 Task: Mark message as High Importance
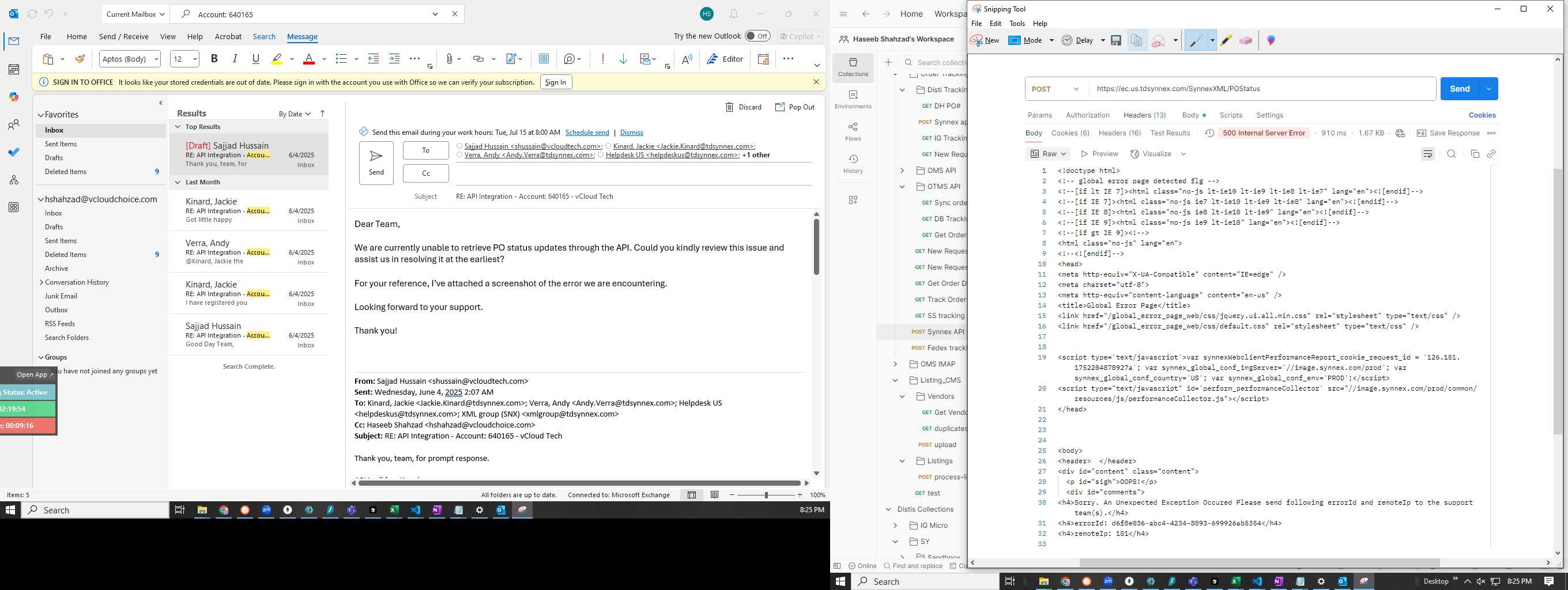pyautogui.click(x=602, y=59)
